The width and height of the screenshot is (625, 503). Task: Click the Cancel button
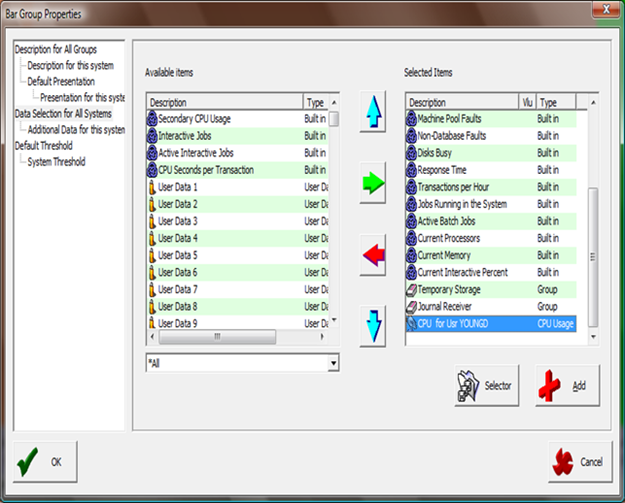pos(580,462)
